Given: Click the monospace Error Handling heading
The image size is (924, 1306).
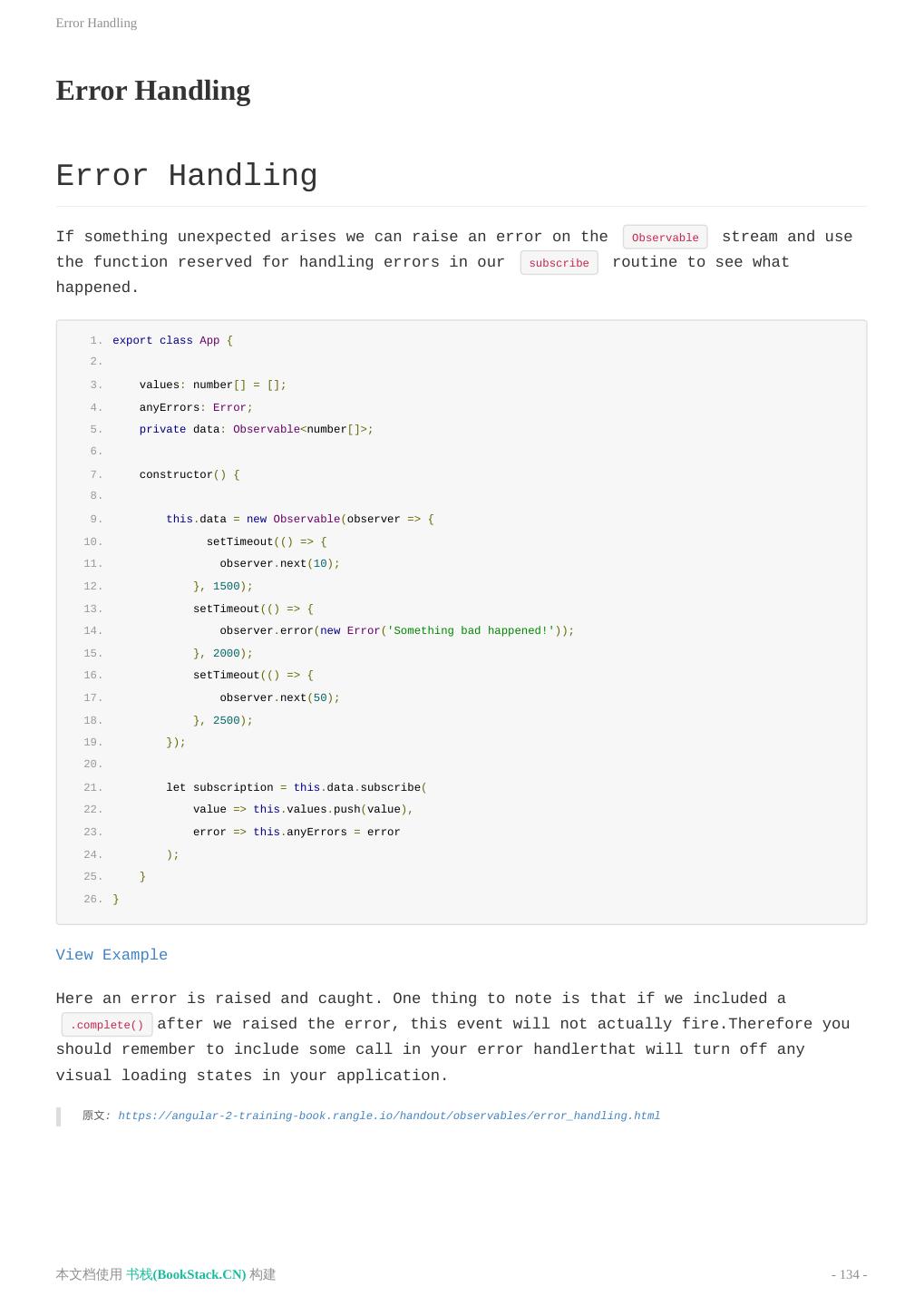Looking at the screenshot, I should [x=186, y=176].
